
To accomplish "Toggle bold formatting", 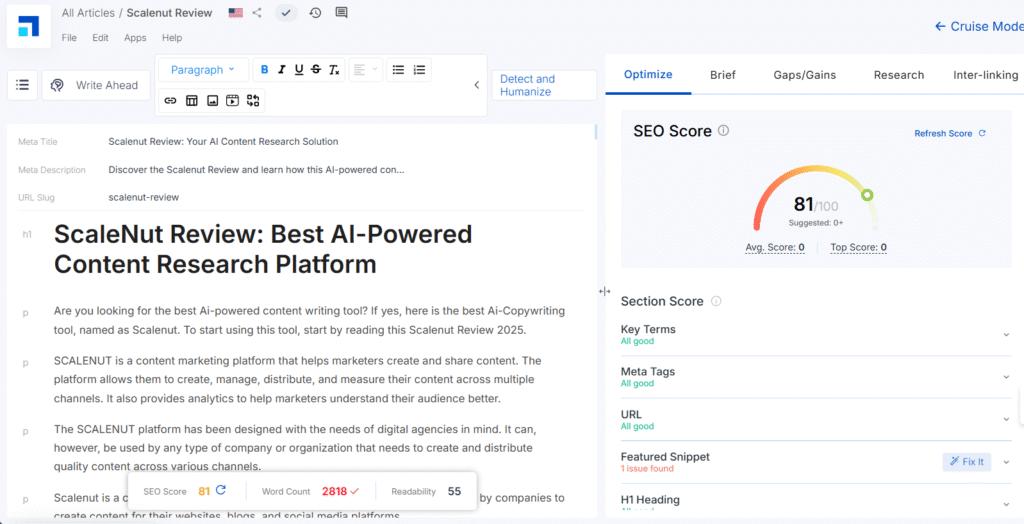I will tap(264, 70).
